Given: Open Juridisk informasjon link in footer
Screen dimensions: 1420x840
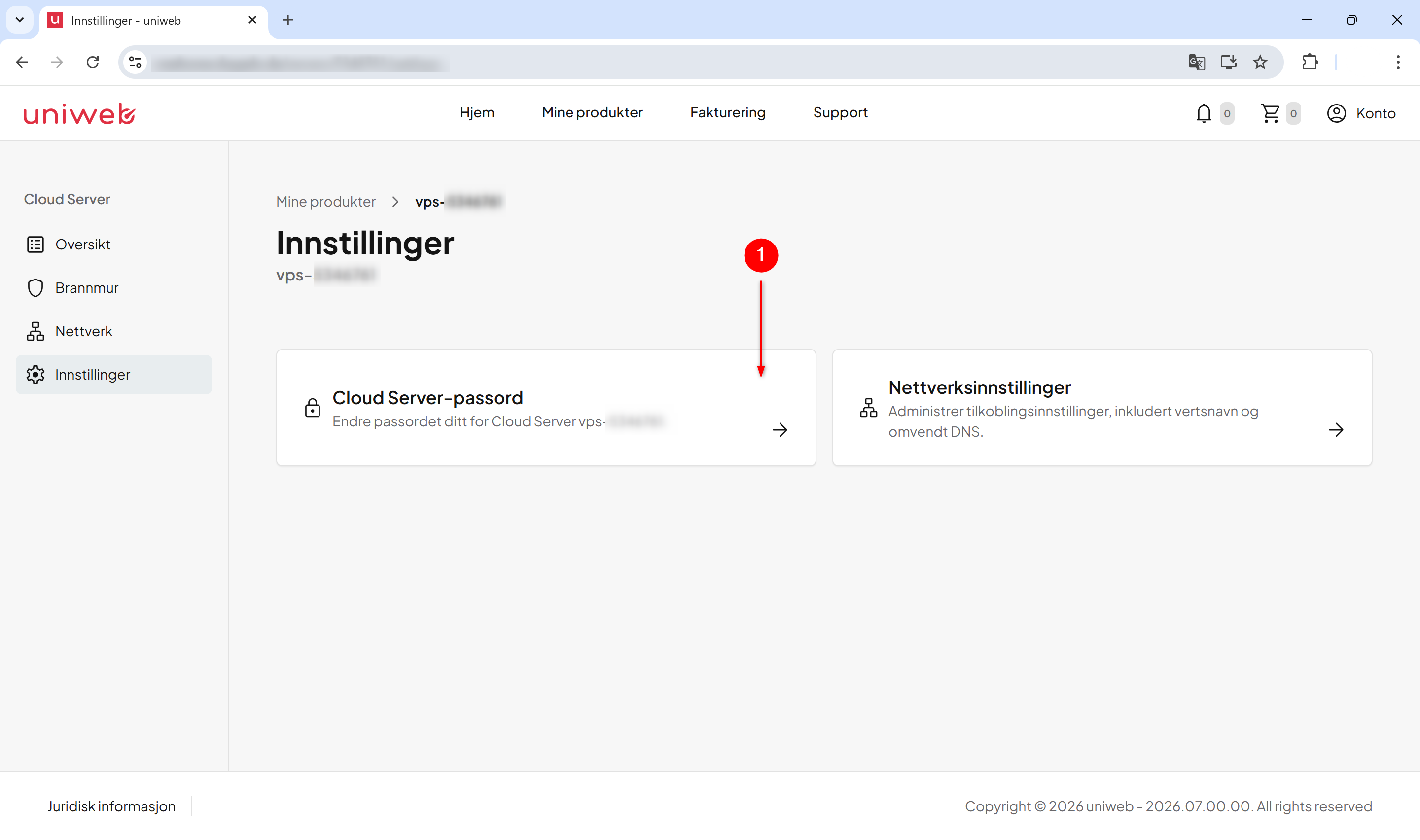Looking at the screenshot, I should tap(111, 806).
